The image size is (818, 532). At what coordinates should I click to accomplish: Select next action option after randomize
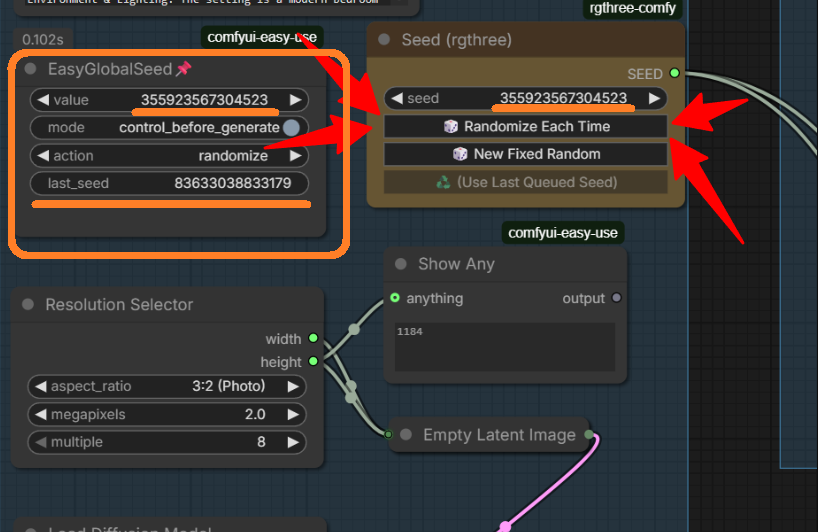click(x=295, y=155)
